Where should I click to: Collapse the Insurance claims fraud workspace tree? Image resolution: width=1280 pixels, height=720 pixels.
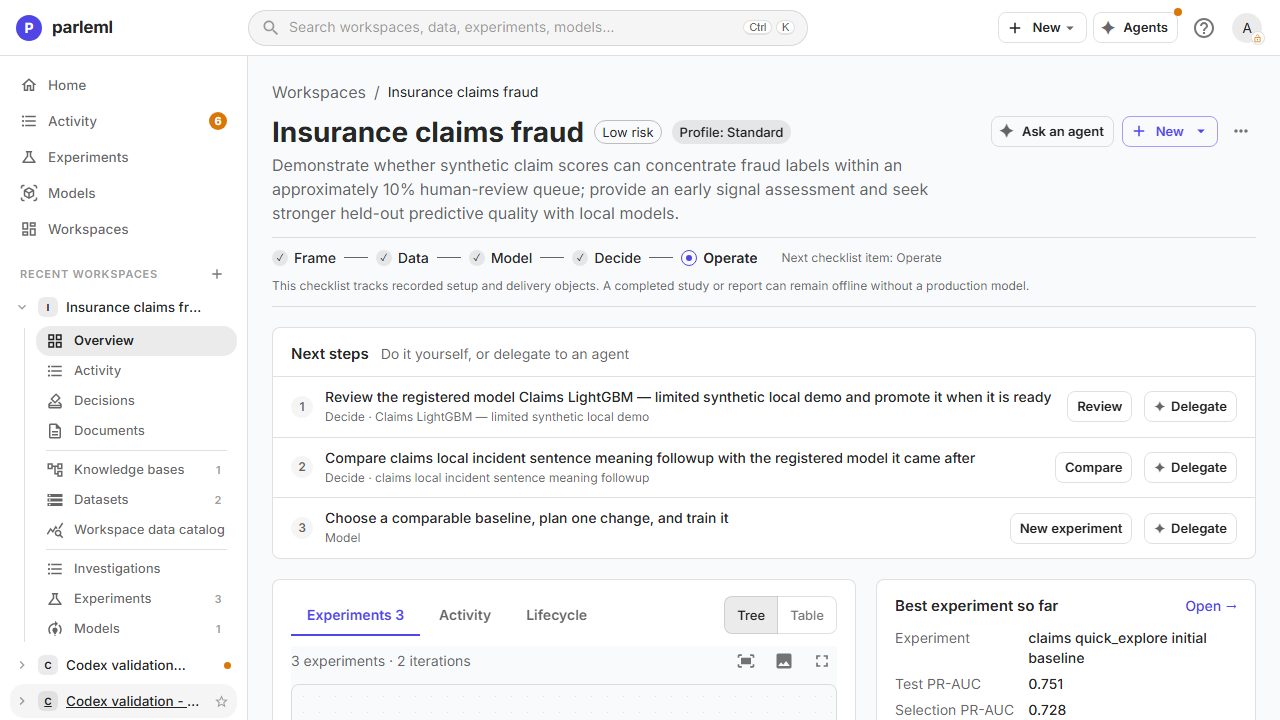pos(22,308)
